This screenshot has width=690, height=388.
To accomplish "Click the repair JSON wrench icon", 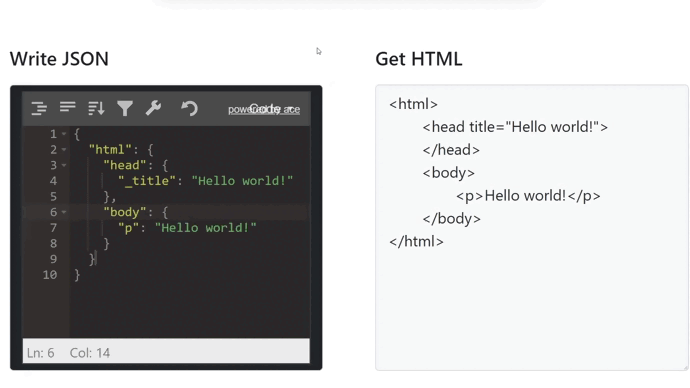I will pos(153,108).
